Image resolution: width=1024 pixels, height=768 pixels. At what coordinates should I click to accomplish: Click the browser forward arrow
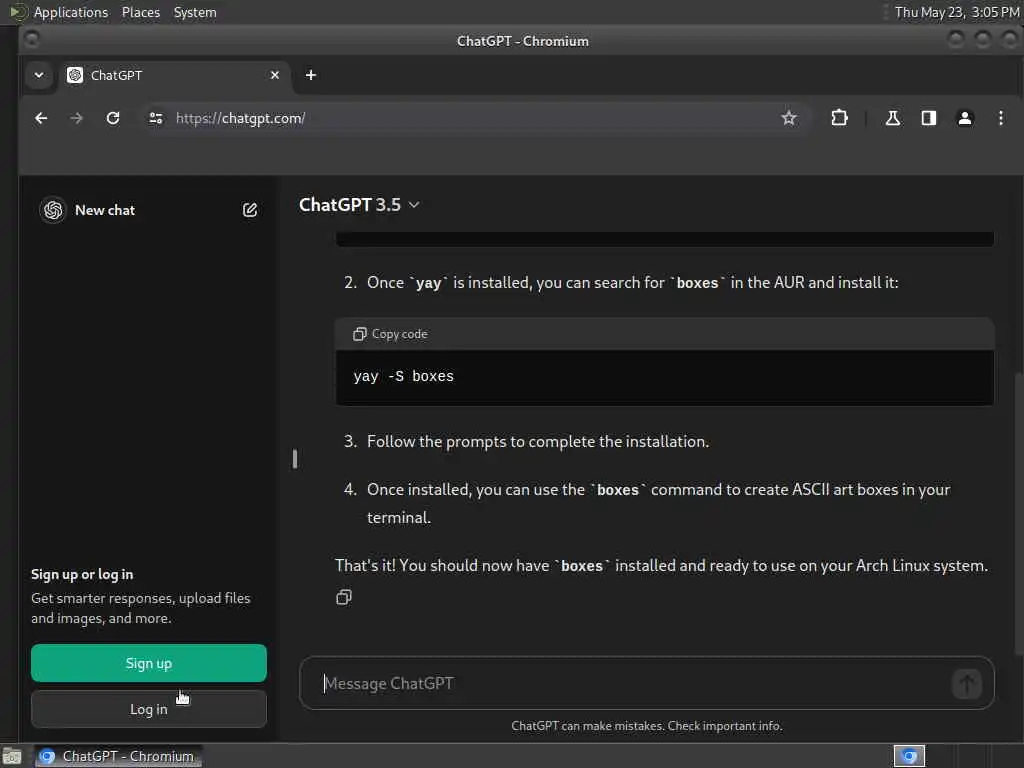point(76,118)
